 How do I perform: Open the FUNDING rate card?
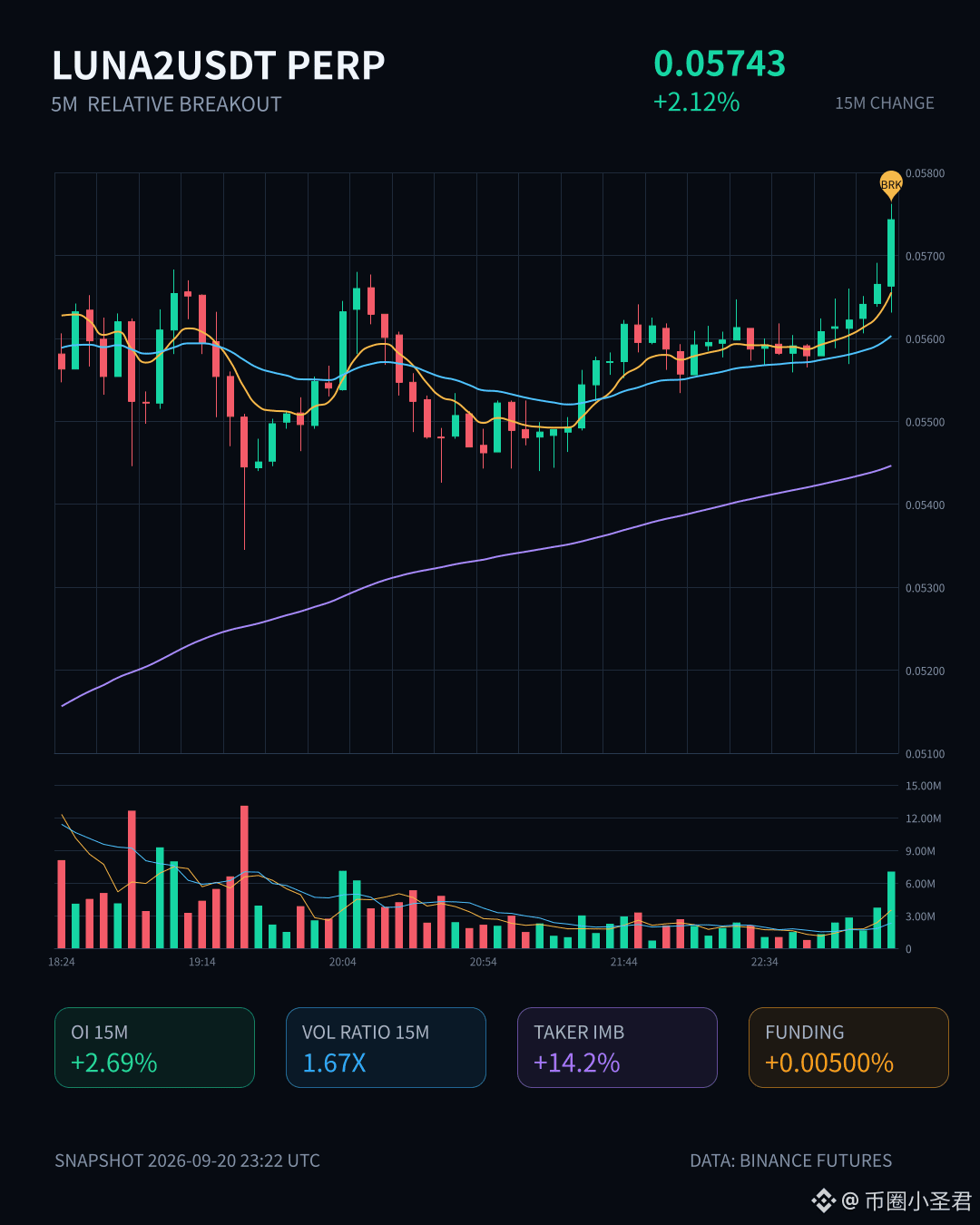pyautogui.click(x=848, y=1047)
